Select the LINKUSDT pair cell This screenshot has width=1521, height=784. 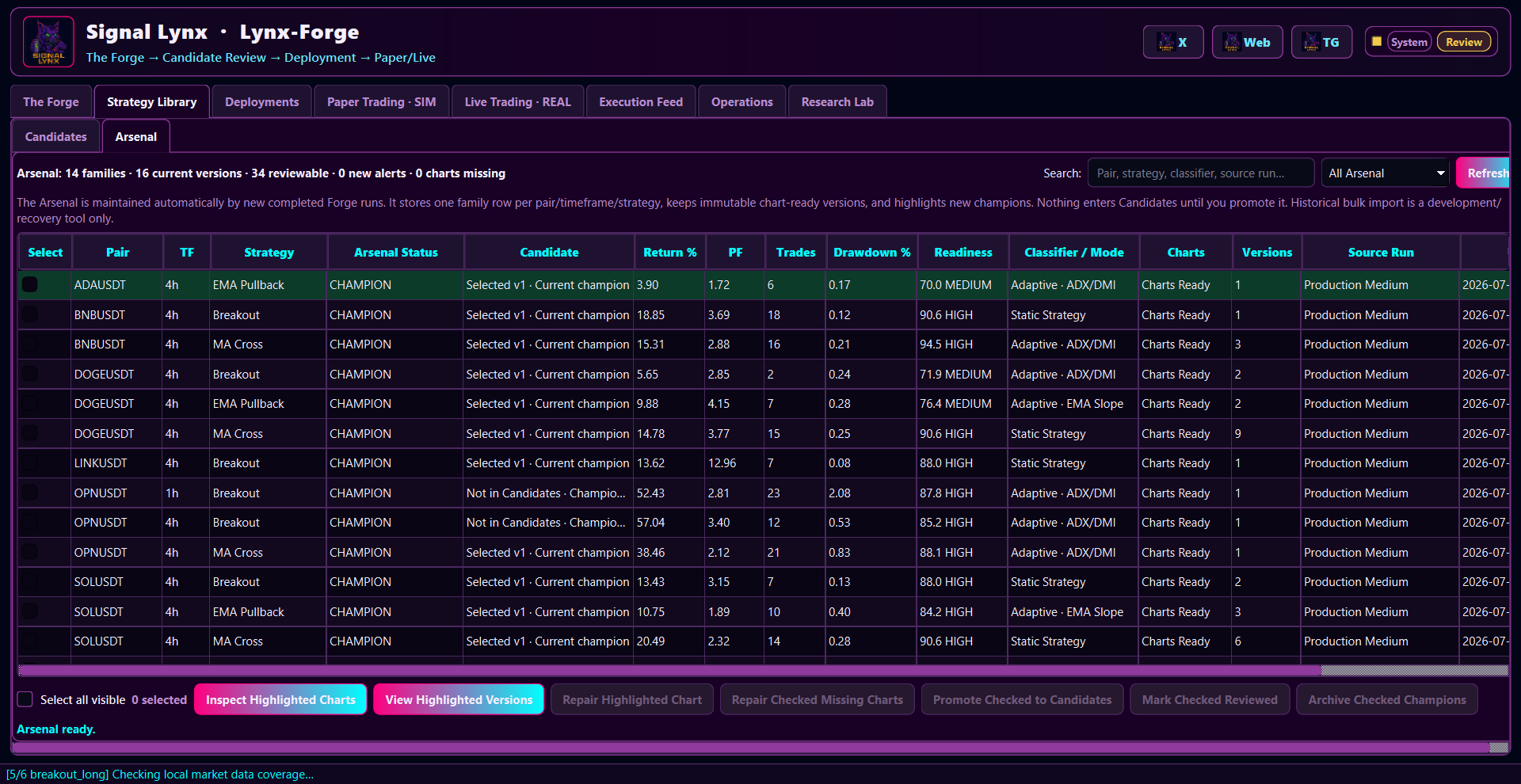point(116,462)
